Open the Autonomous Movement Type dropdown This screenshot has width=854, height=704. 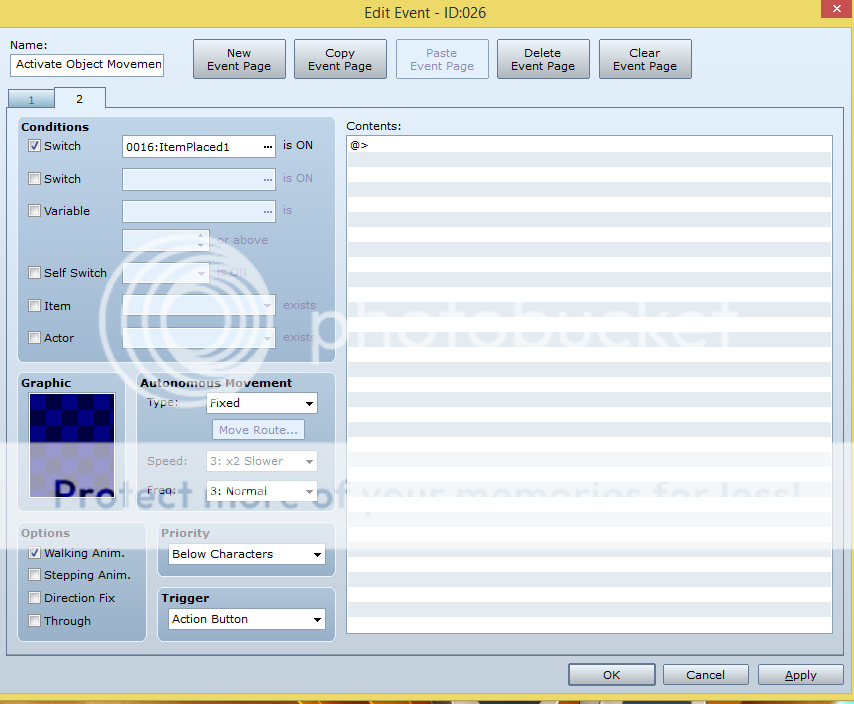(262, 404)
